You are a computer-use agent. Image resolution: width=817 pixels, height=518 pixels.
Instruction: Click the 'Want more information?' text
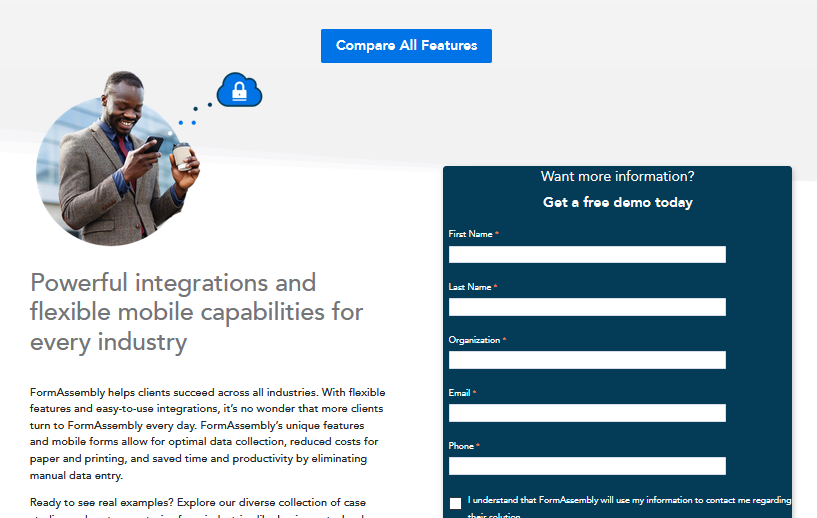click(x=617, y=176)
